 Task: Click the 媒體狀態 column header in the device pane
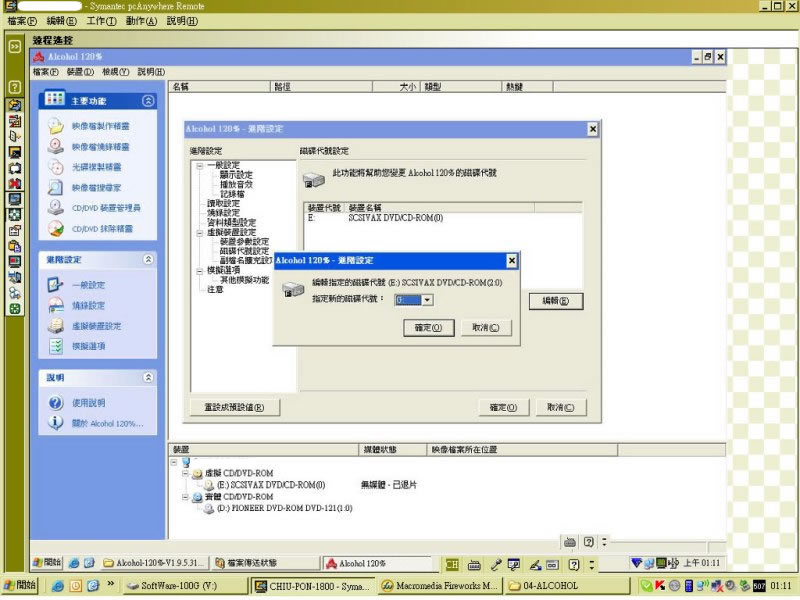(x=392, y=449)
